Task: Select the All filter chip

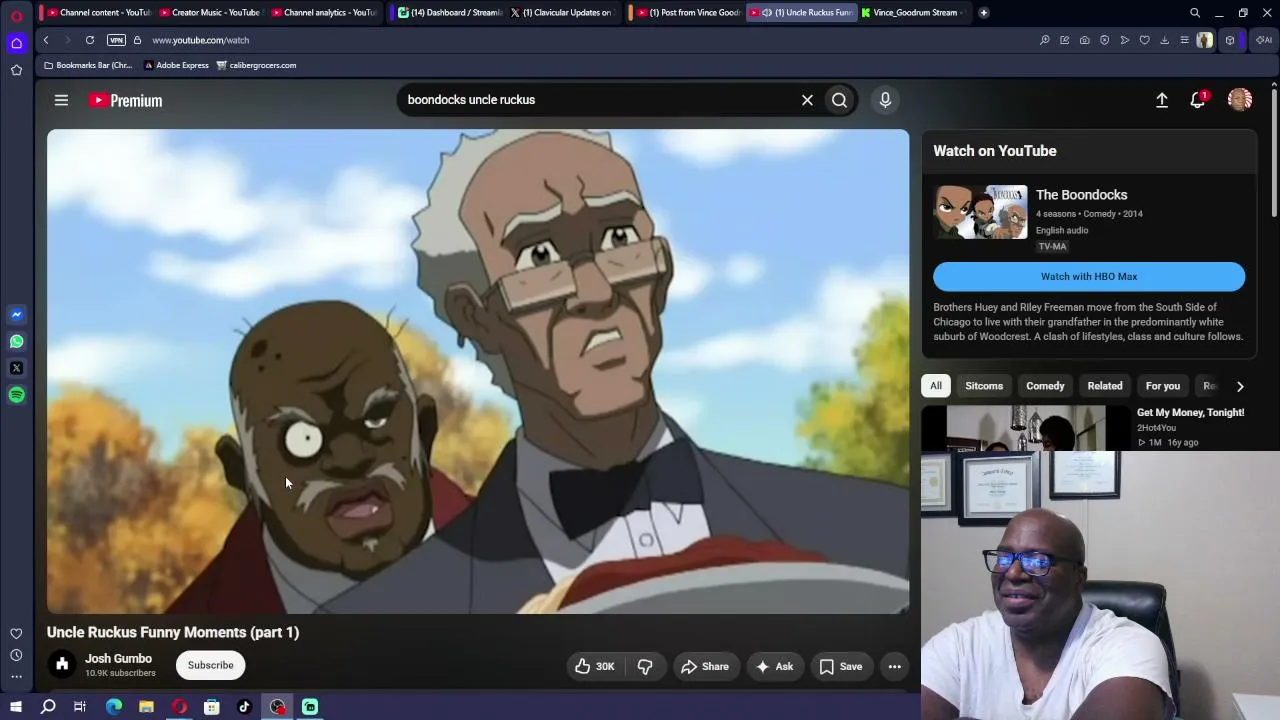Action: 936,386
